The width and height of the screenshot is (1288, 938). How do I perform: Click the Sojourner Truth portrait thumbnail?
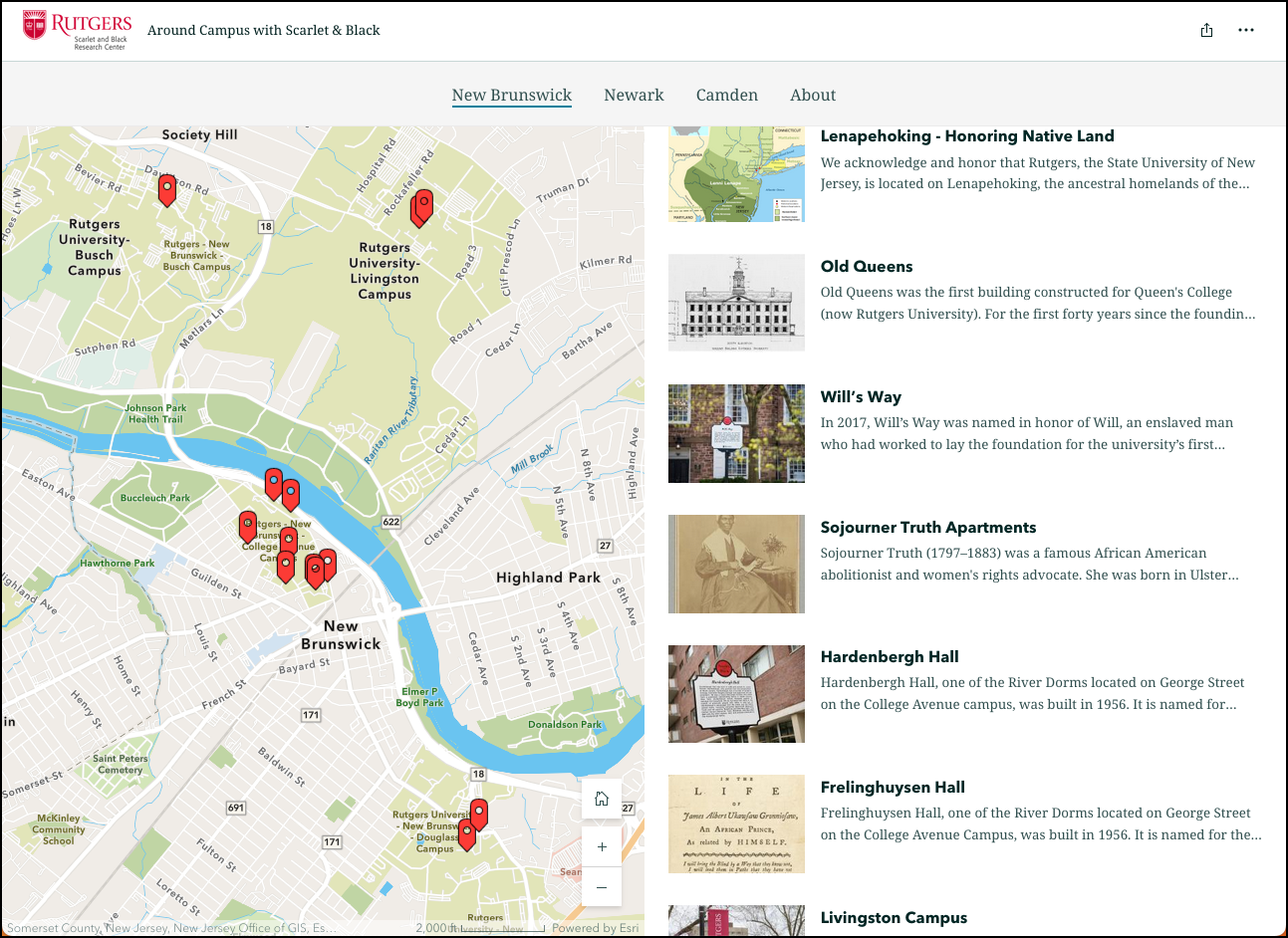click(736, 564)
